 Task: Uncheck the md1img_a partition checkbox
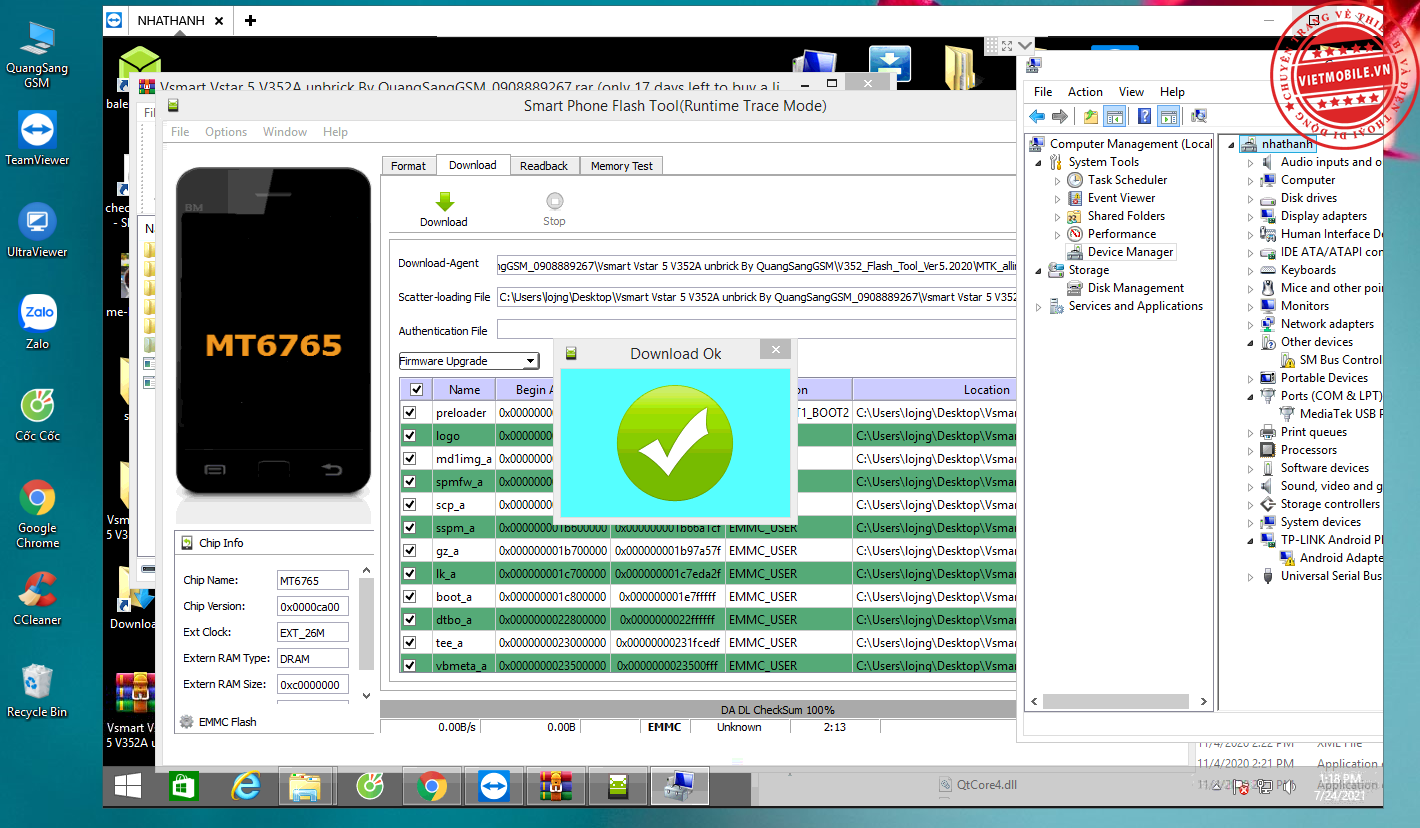click(x=409, y=458)
